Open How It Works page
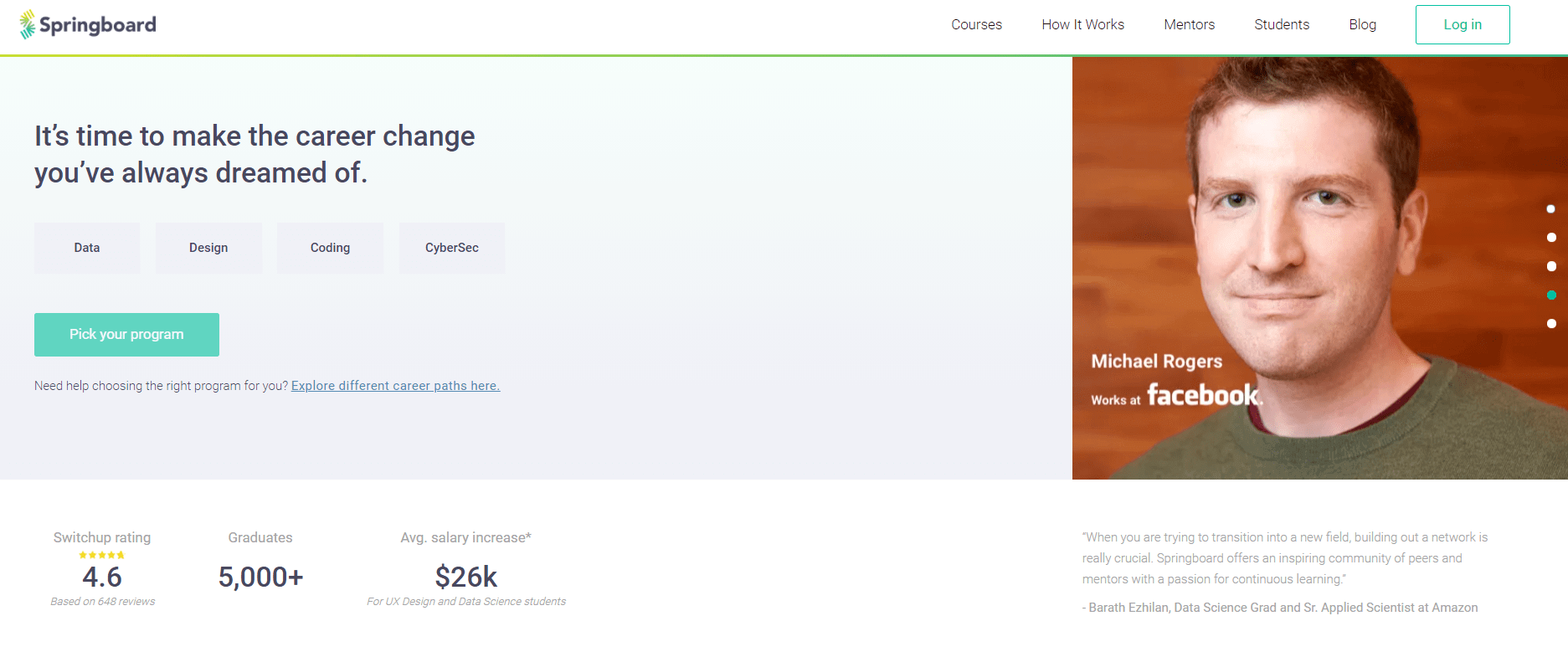Viewport: 1568px width, 657px height. [x=1082, y=24]
